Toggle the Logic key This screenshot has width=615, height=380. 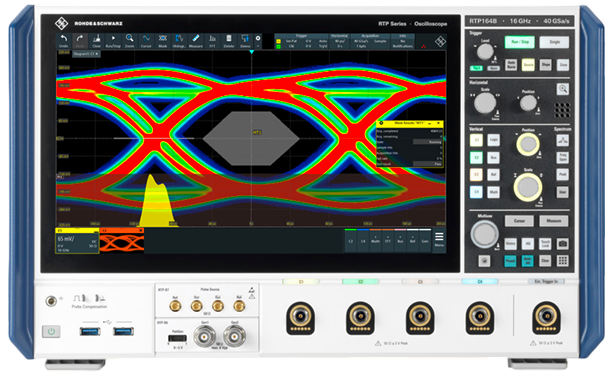tap(493, 140)
